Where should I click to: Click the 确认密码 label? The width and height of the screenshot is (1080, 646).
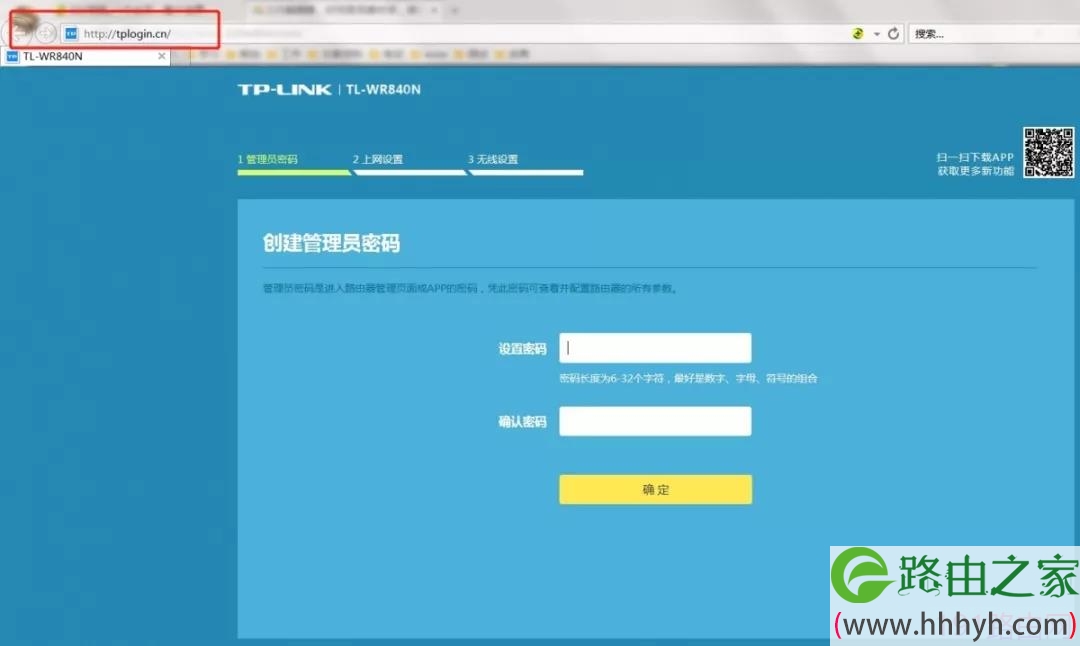(x=522, y=422)
